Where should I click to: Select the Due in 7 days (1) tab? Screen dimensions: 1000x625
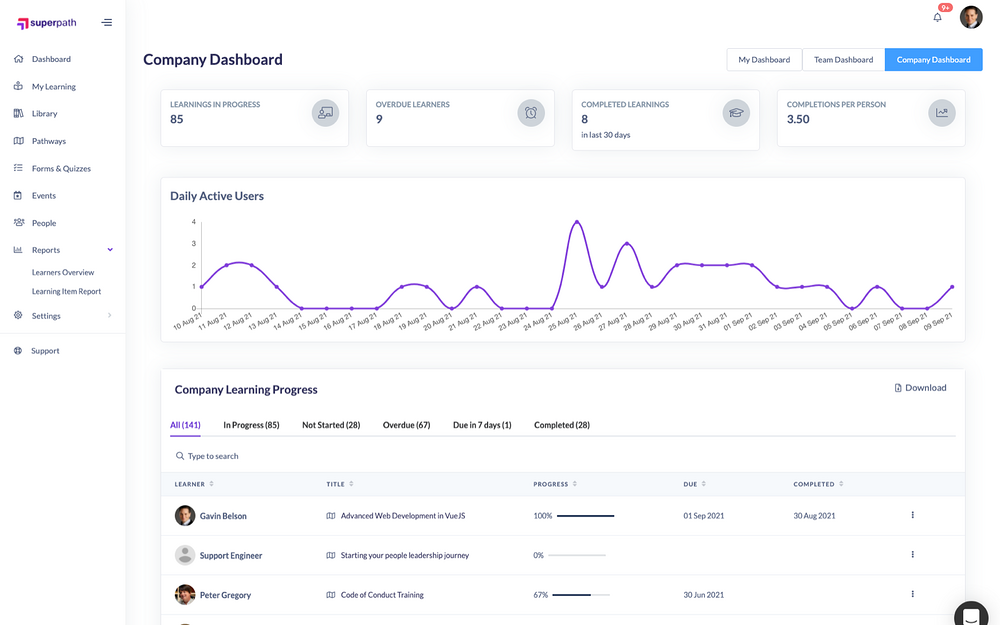(x=482, y=425)
